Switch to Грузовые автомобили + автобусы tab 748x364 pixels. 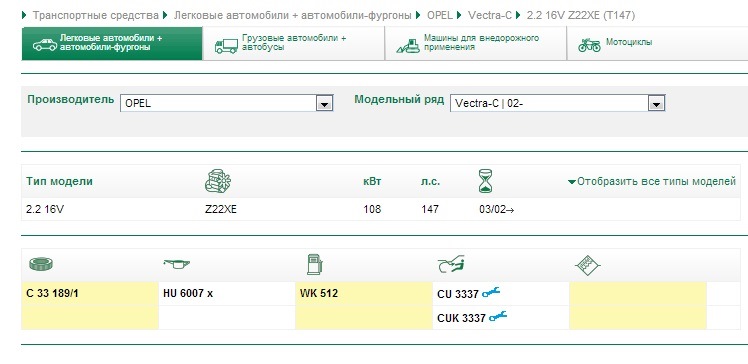point(294,43)
